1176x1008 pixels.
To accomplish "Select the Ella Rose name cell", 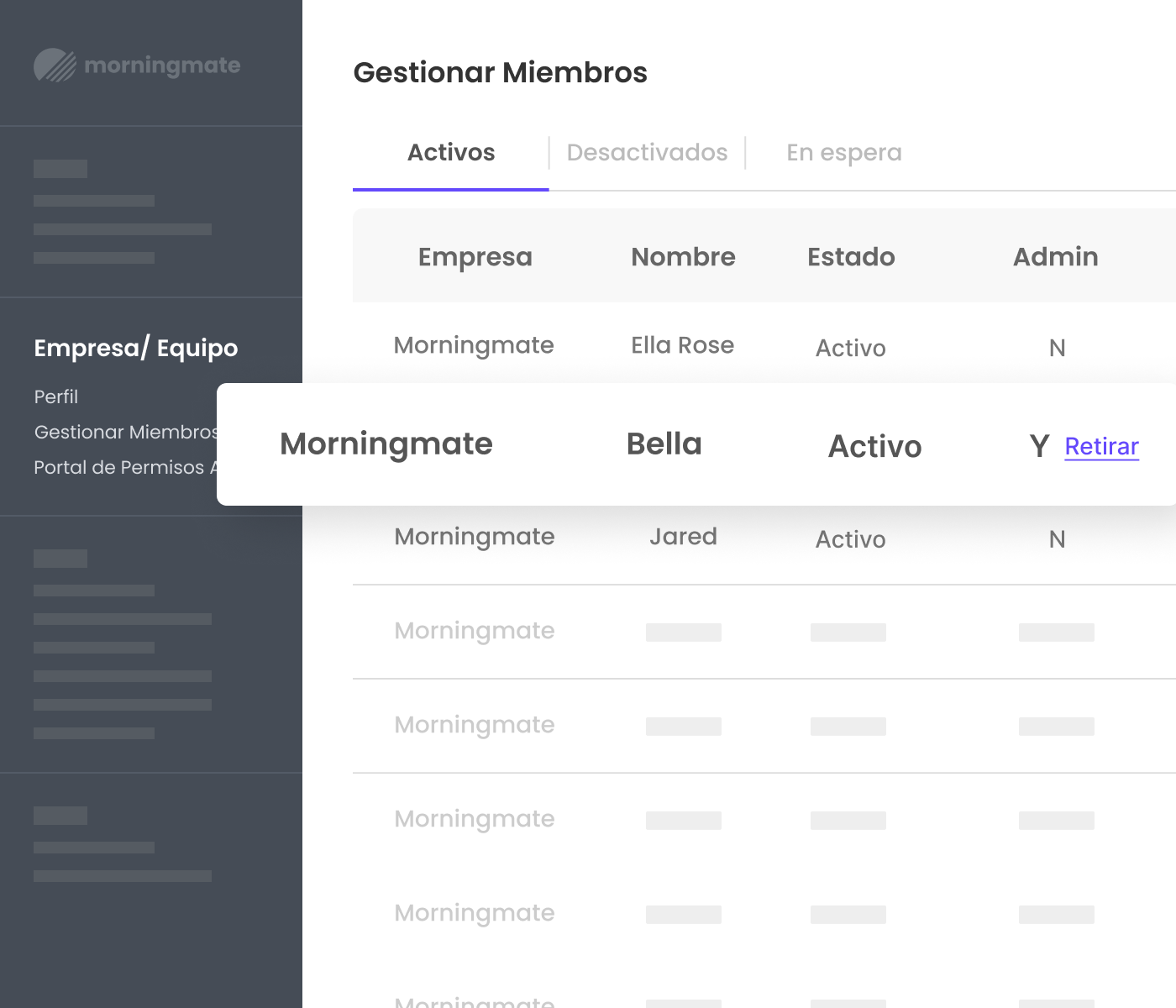I will (x=683, y=345).
